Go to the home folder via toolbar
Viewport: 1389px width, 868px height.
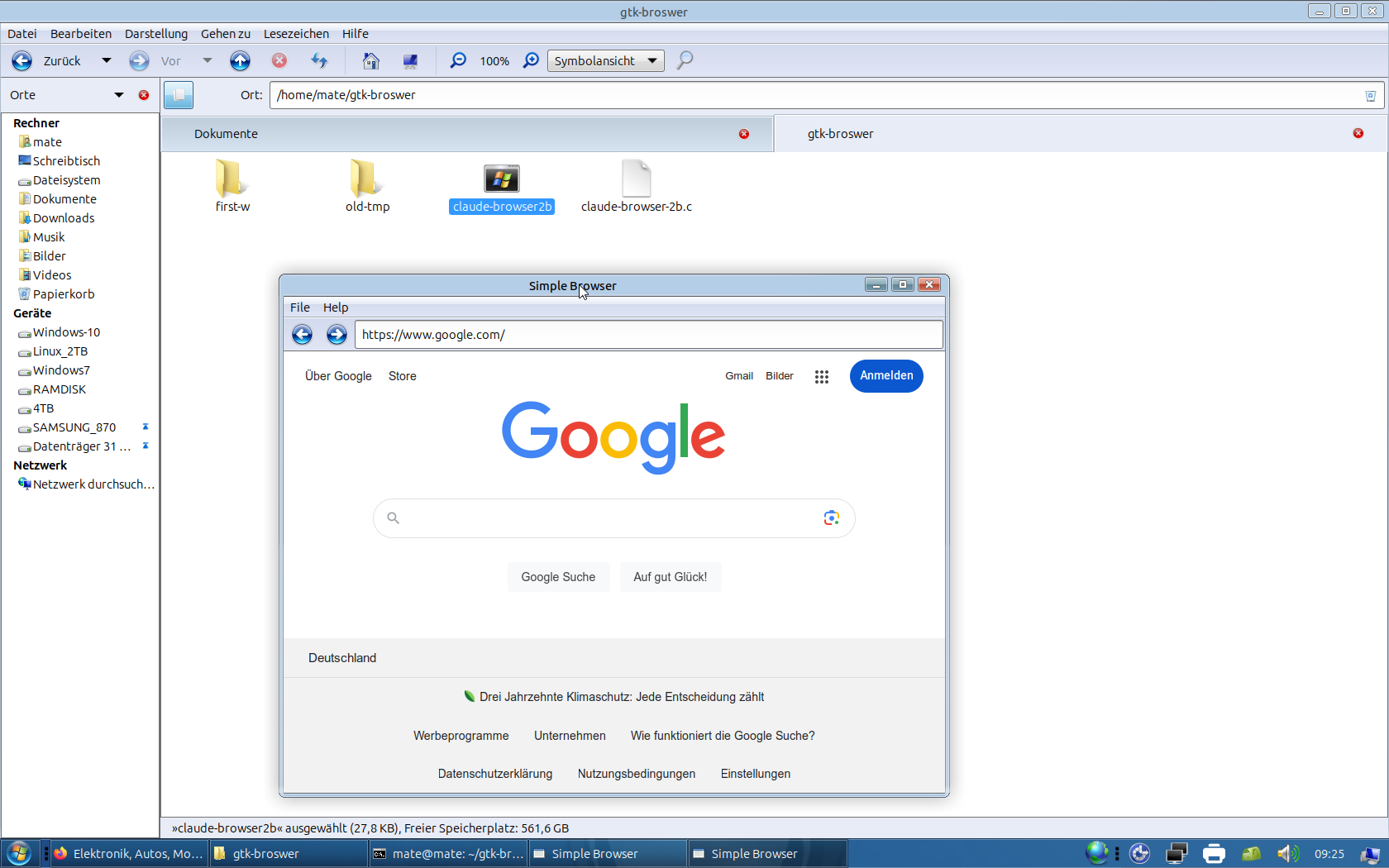(370, 60)
